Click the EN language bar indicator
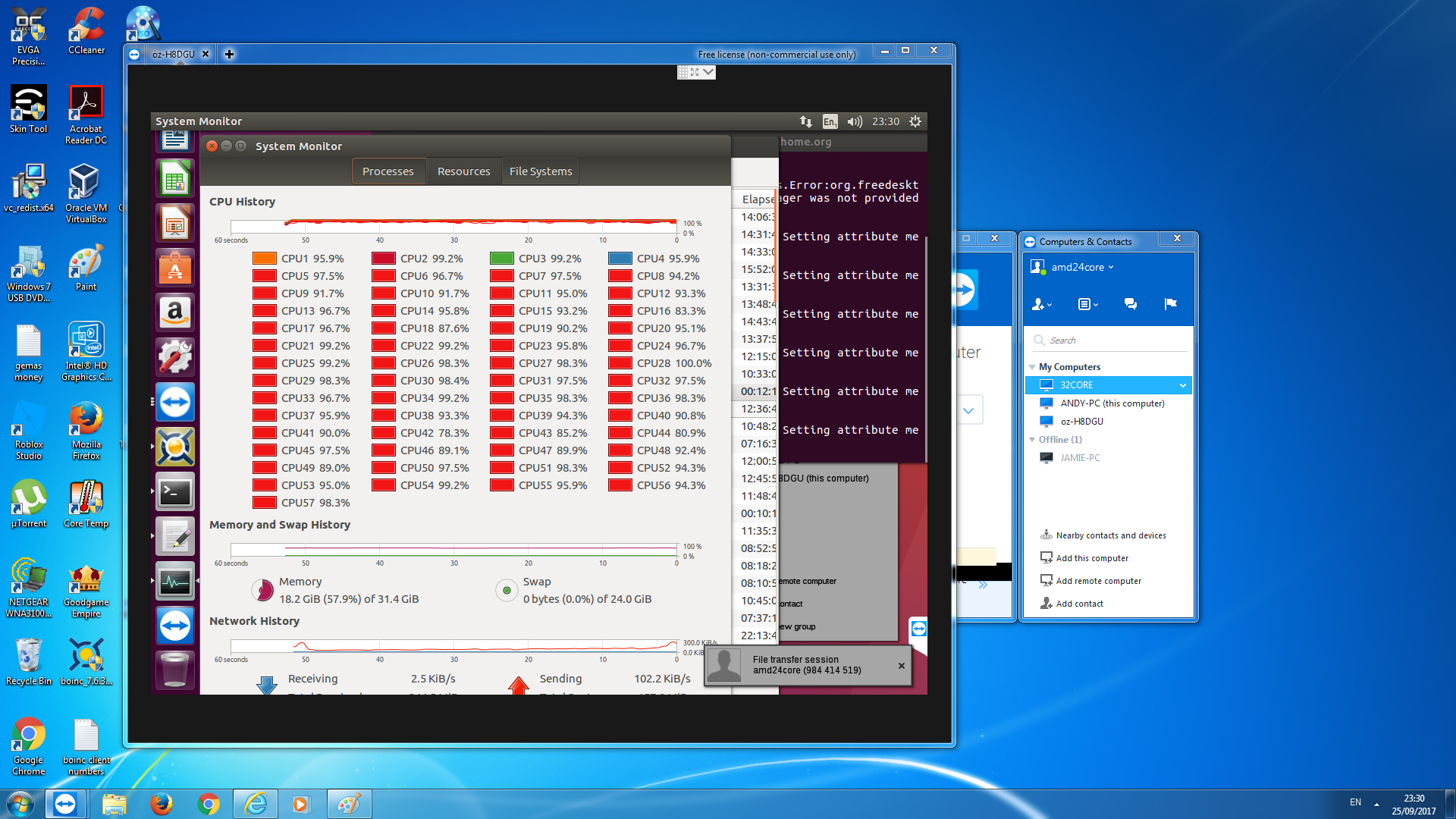 click(1355, 802)
